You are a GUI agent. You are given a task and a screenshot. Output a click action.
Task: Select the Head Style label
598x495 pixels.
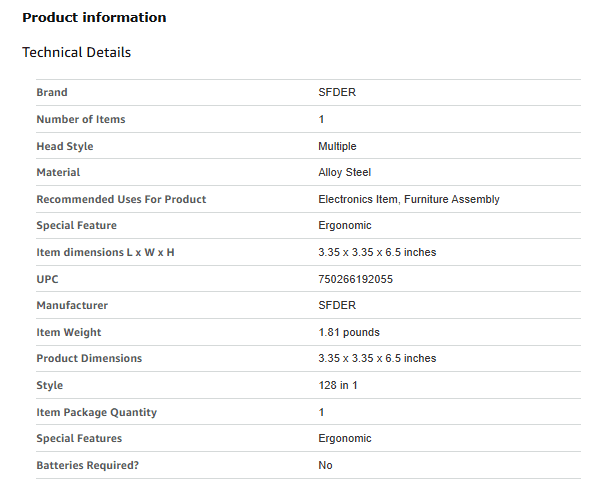[x=65, y=146]
